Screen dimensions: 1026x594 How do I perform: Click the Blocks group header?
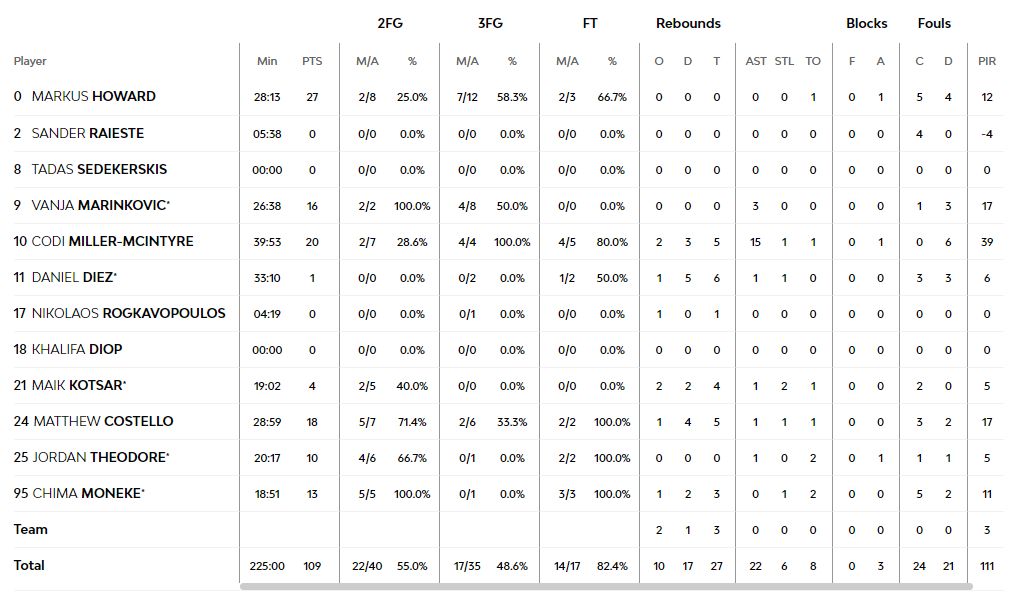(x=866, y=24)
